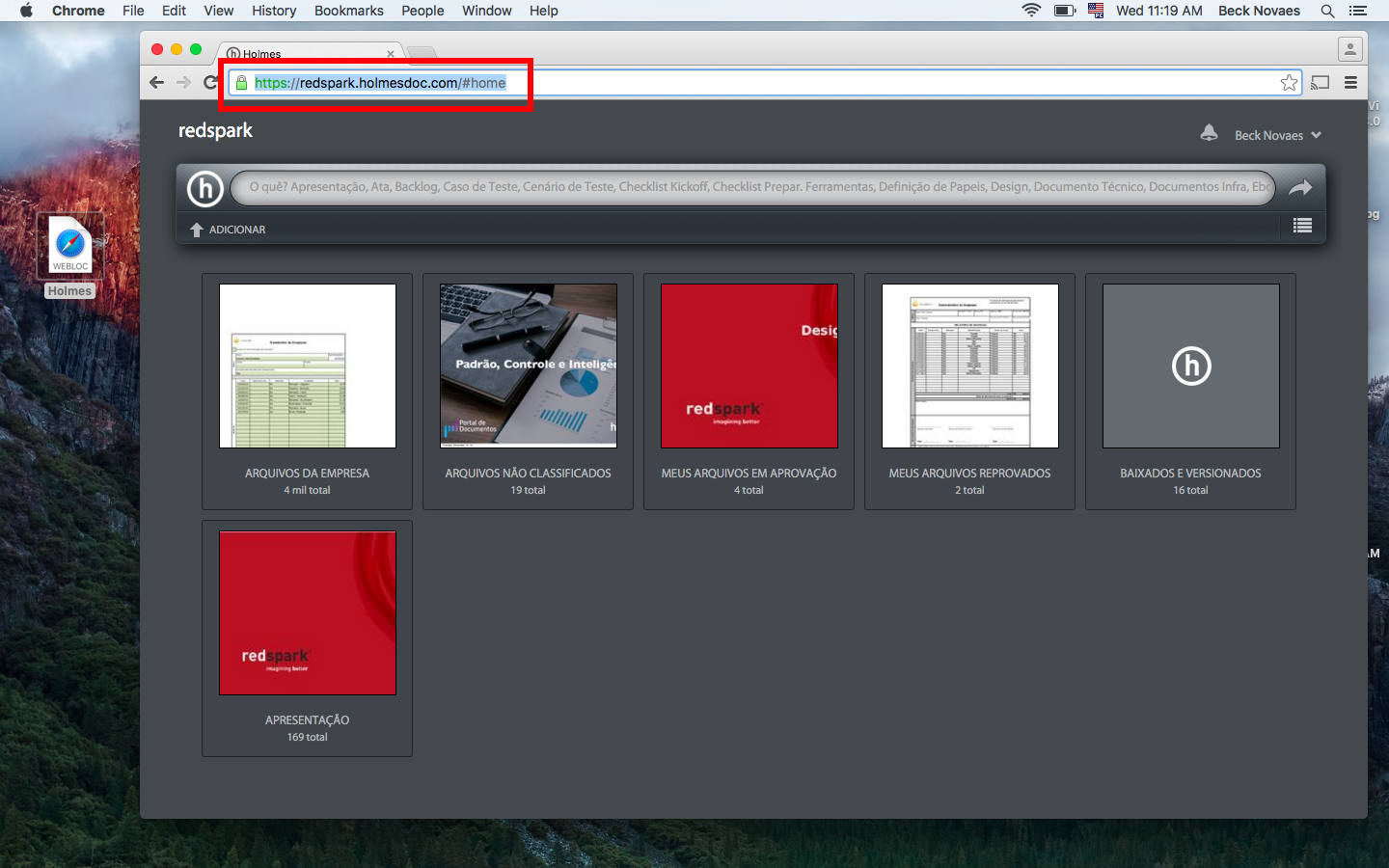This screenshot has width=1389, height=868.
Task: Bookmark page with star icon
Action: pyautogui.click(x=1289, y=83)
